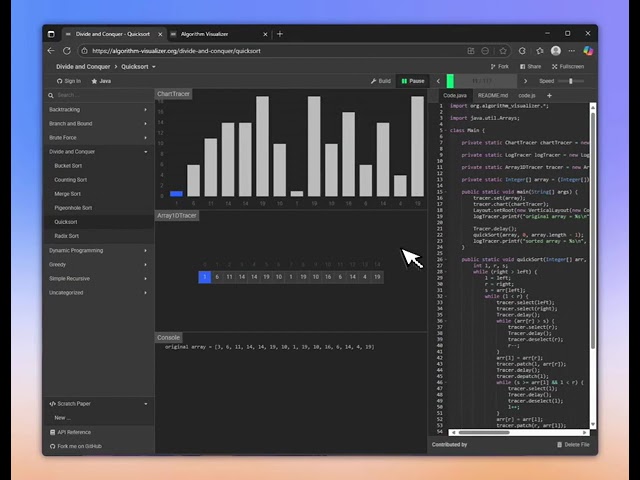The width and height of the screenshot is (640, 480).
Task: Enter Fullscreen mode
Action: click(x=568, y=67)
